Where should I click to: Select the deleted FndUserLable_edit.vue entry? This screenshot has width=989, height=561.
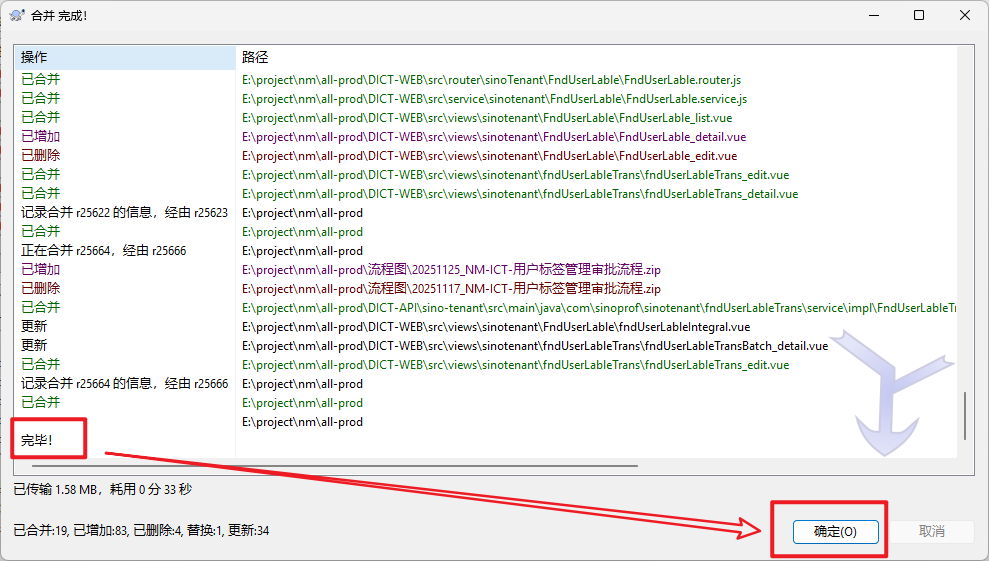[x=489, y=156]
